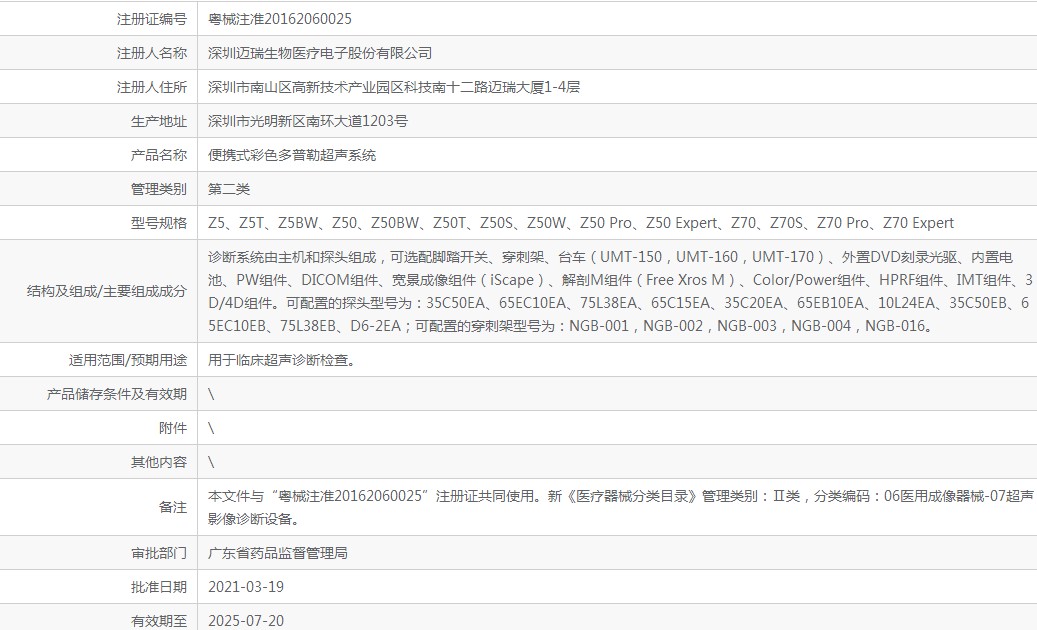This screenshot has height=630, width=1037.
Task: Click the 产品名称 label
Action: coord(159,155)
